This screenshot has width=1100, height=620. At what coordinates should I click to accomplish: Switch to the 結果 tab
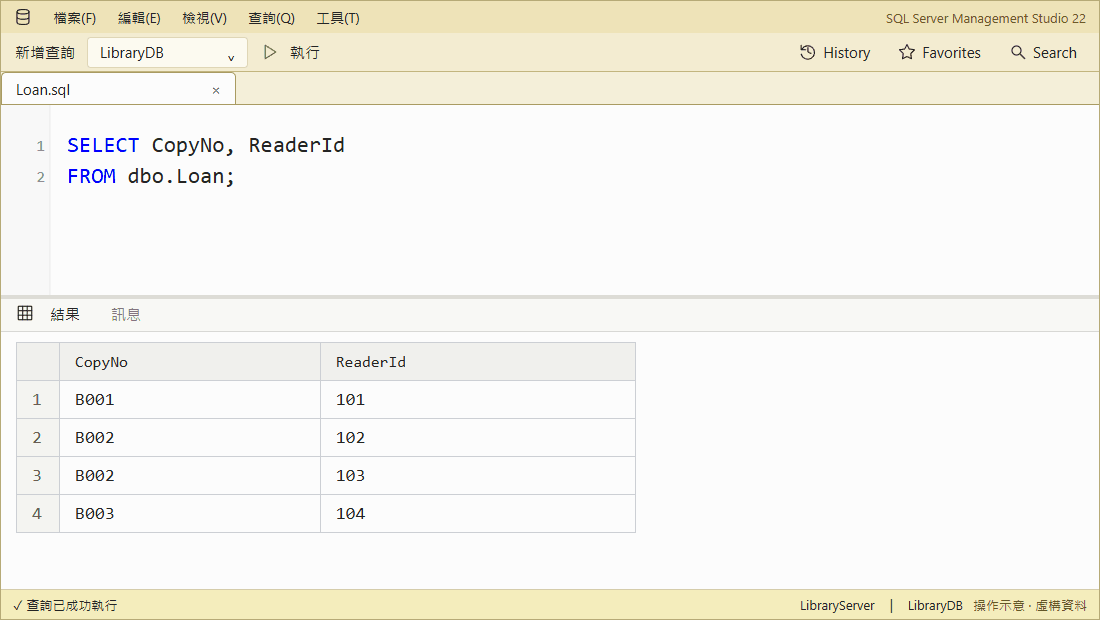pos(65,315)
